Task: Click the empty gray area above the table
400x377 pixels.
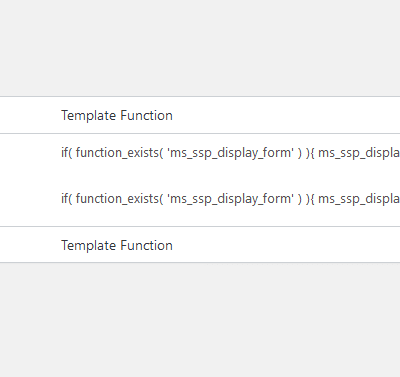Action: point(200,48)
